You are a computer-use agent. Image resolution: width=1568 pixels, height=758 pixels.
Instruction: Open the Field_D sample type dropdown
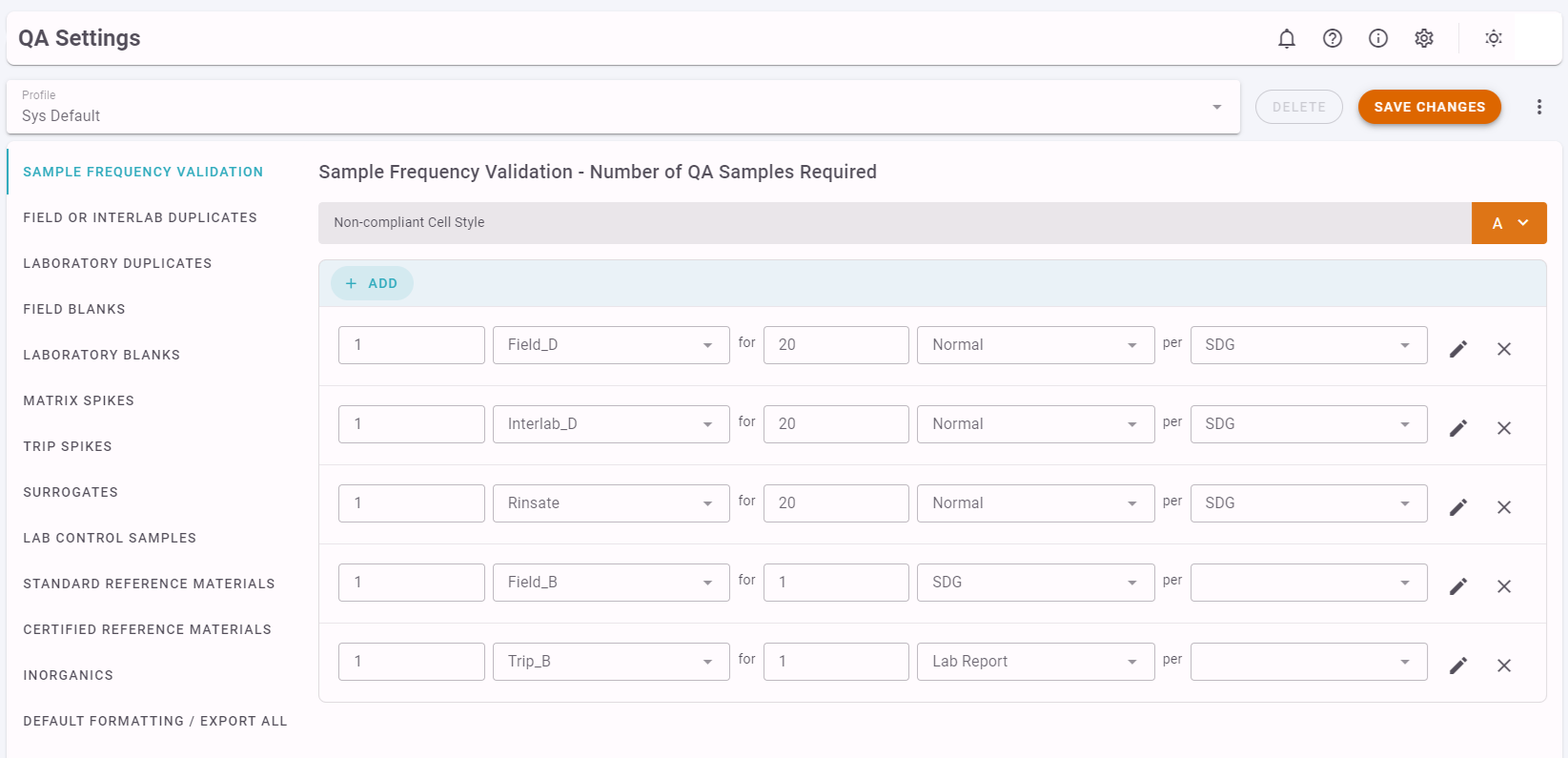click(x=611, y=345)
